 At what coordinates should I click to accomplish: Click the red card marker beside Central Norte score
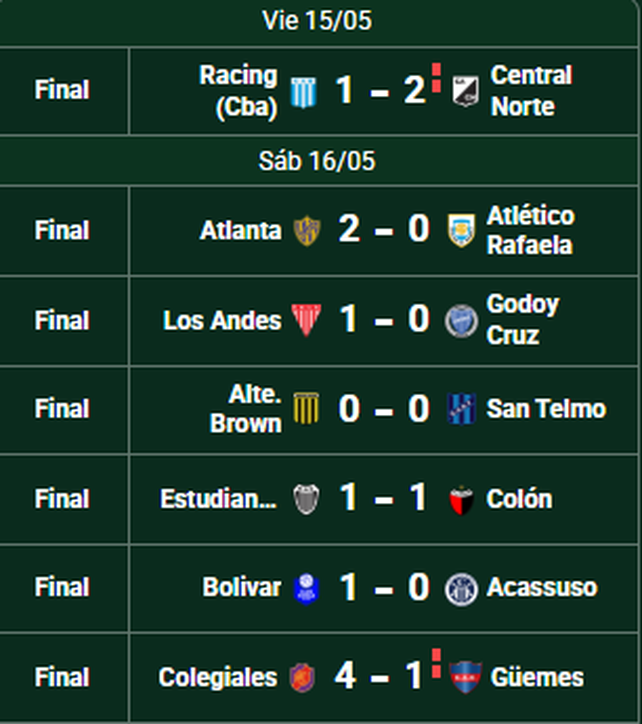click(436, 78)
